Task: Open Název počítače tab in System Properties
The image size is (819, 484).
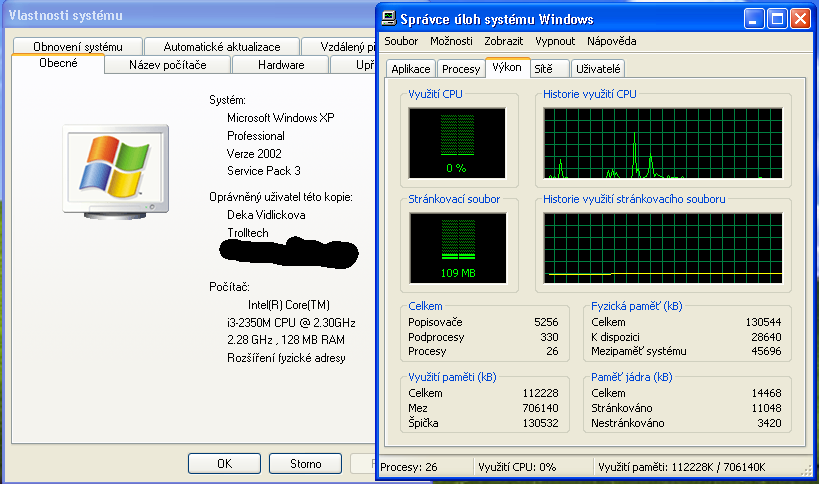Action: pyautogui.click(x=168, y=65)
